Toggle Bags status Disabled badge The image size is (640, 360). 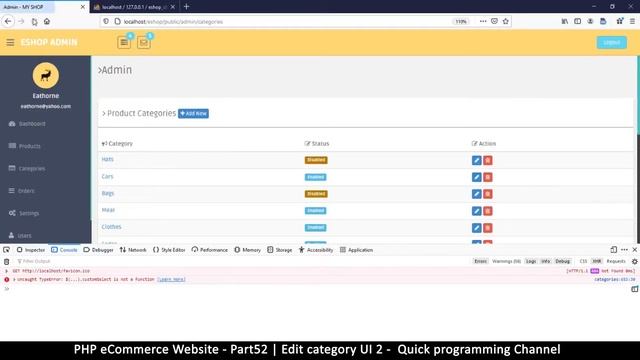coord(316,194)
